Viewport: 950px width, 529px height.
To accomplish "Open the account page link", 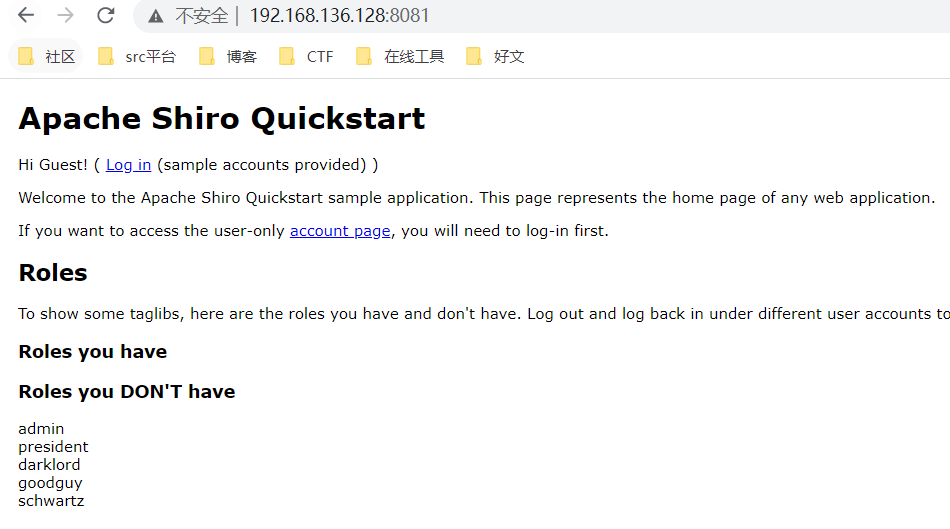I will tap(340, 231).
